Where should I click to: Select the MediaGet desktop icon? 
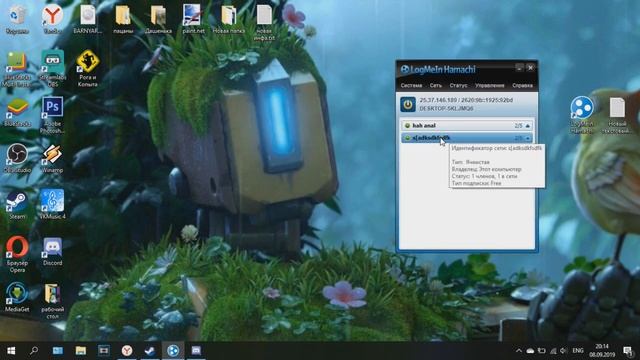pyautogui.click(x=17, y=298)
